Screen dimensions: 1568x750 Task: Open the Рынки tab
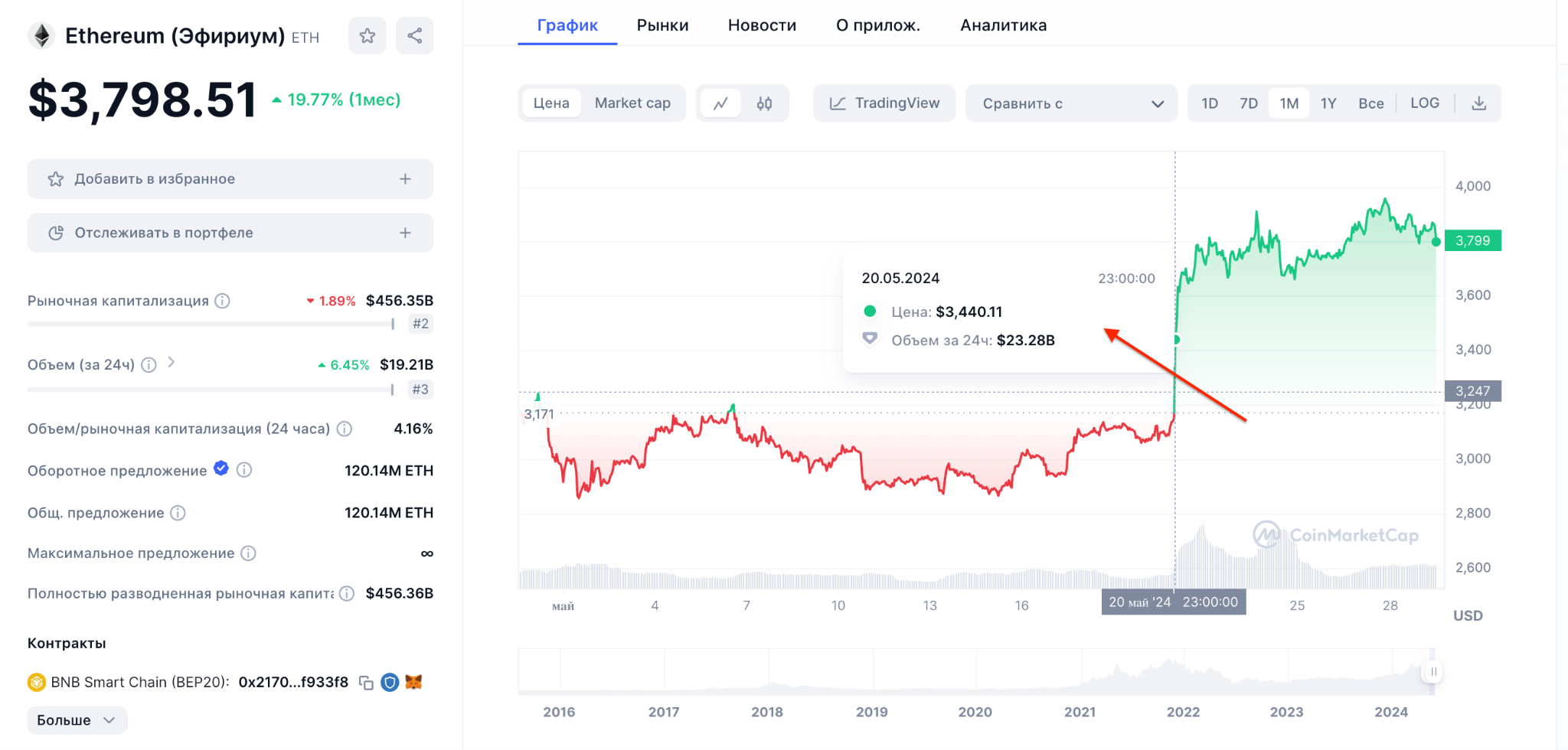pyautogui.click(x=663, y=25)
